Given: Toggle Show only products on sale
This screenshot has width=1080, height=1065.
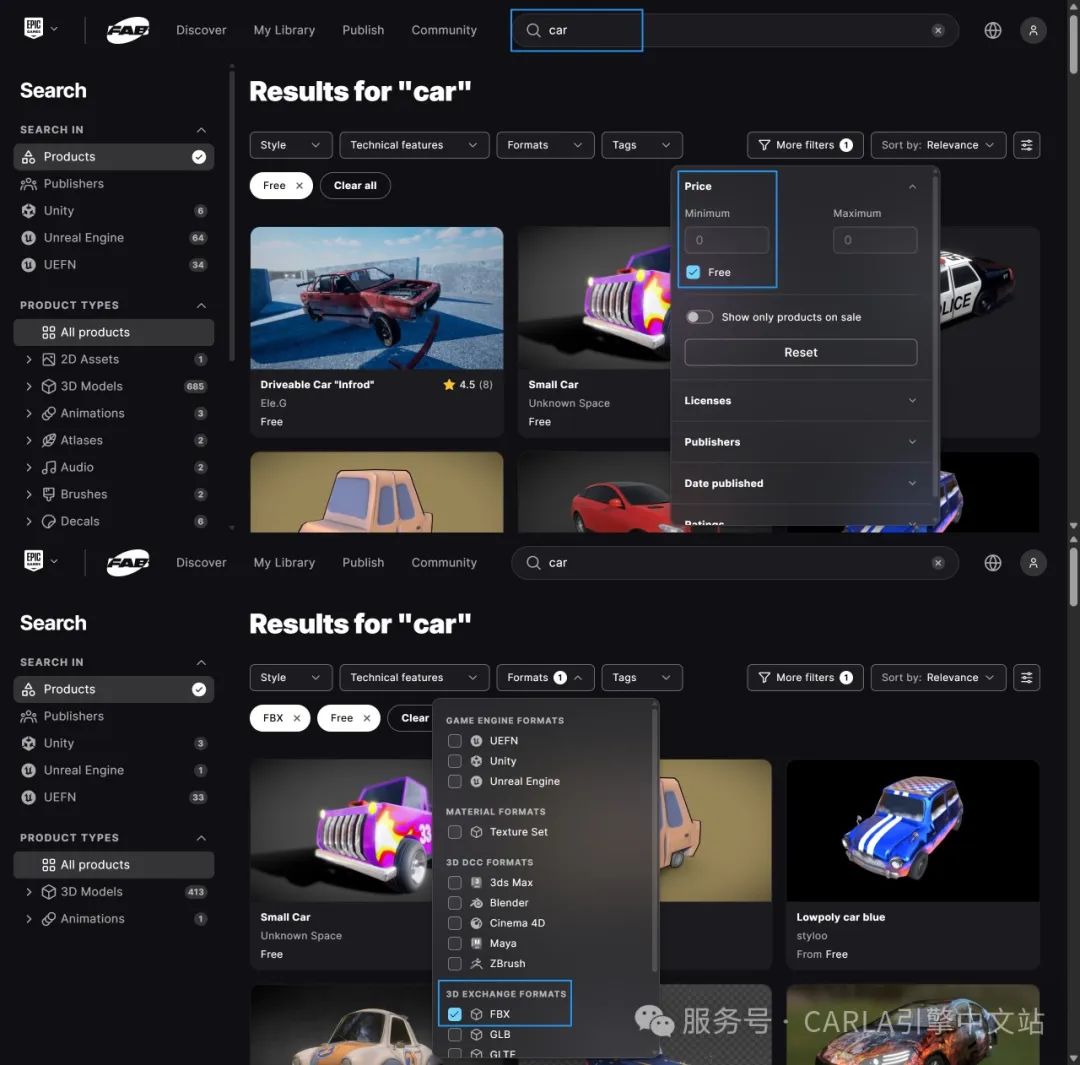Looking at the screenshot, I should (698, 317).
